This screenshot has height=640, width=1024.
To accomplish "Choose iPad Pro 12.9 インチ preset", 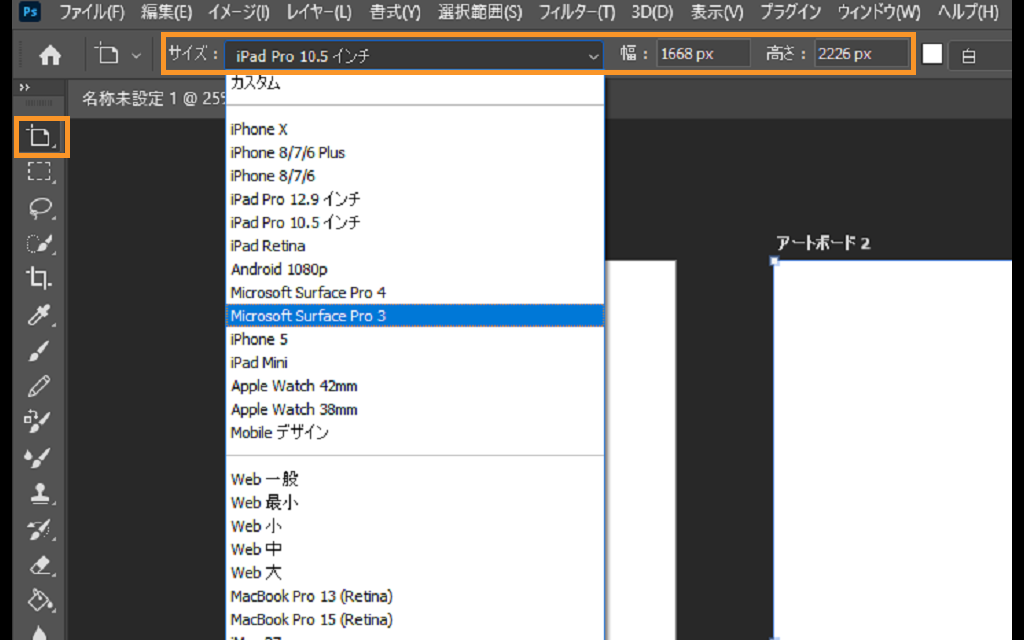I will (x=414, y=199).
